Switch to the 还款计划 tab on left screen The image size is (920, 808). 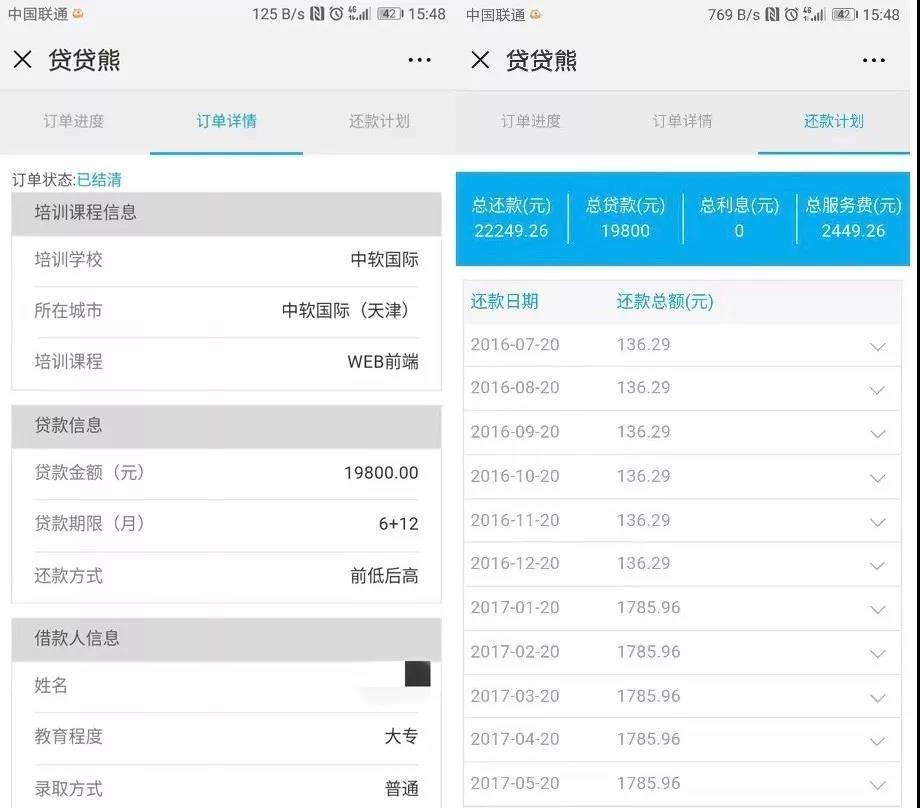(x=378, y=122)
